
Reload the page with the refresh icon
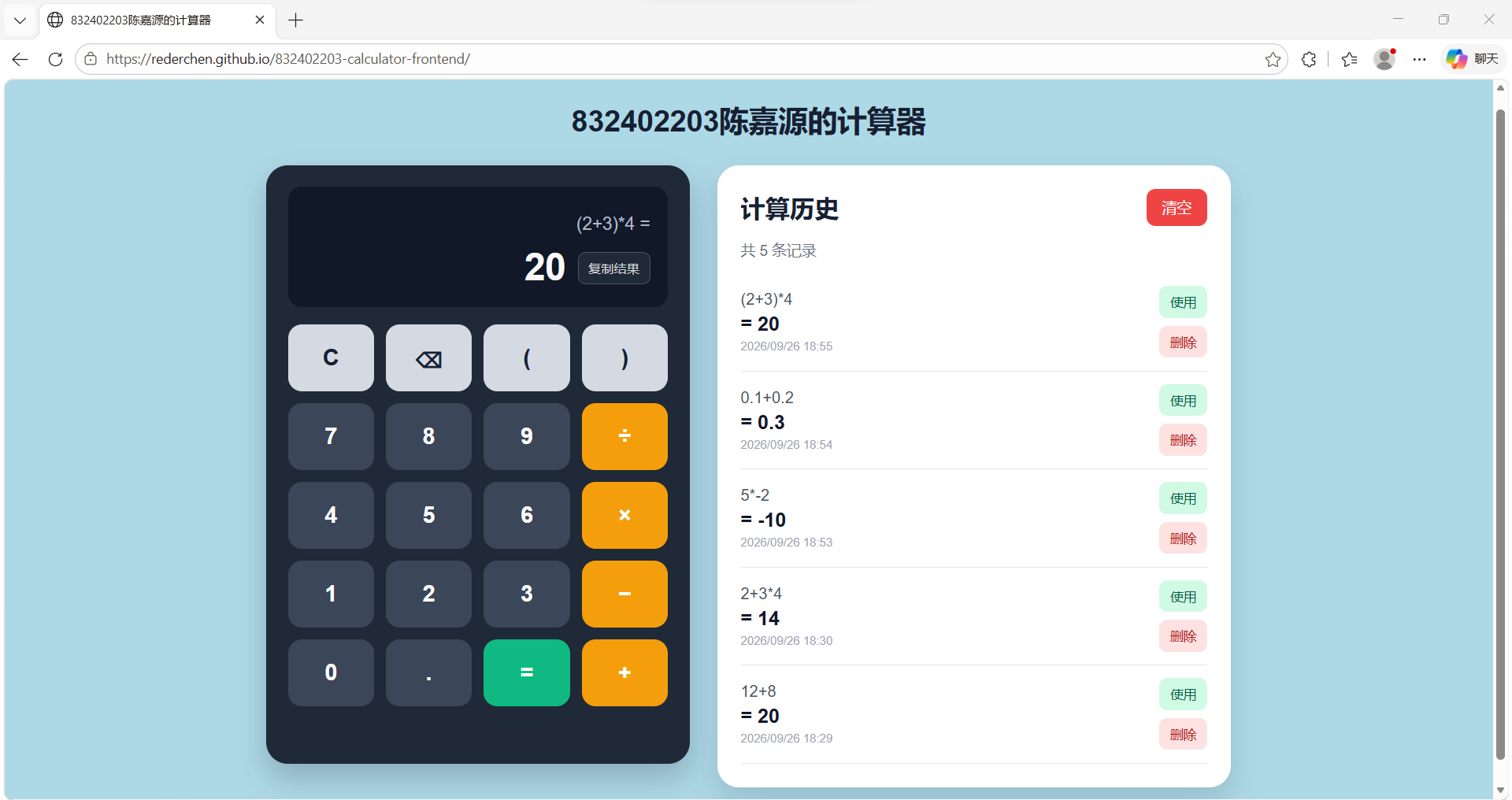click(55, 59)
